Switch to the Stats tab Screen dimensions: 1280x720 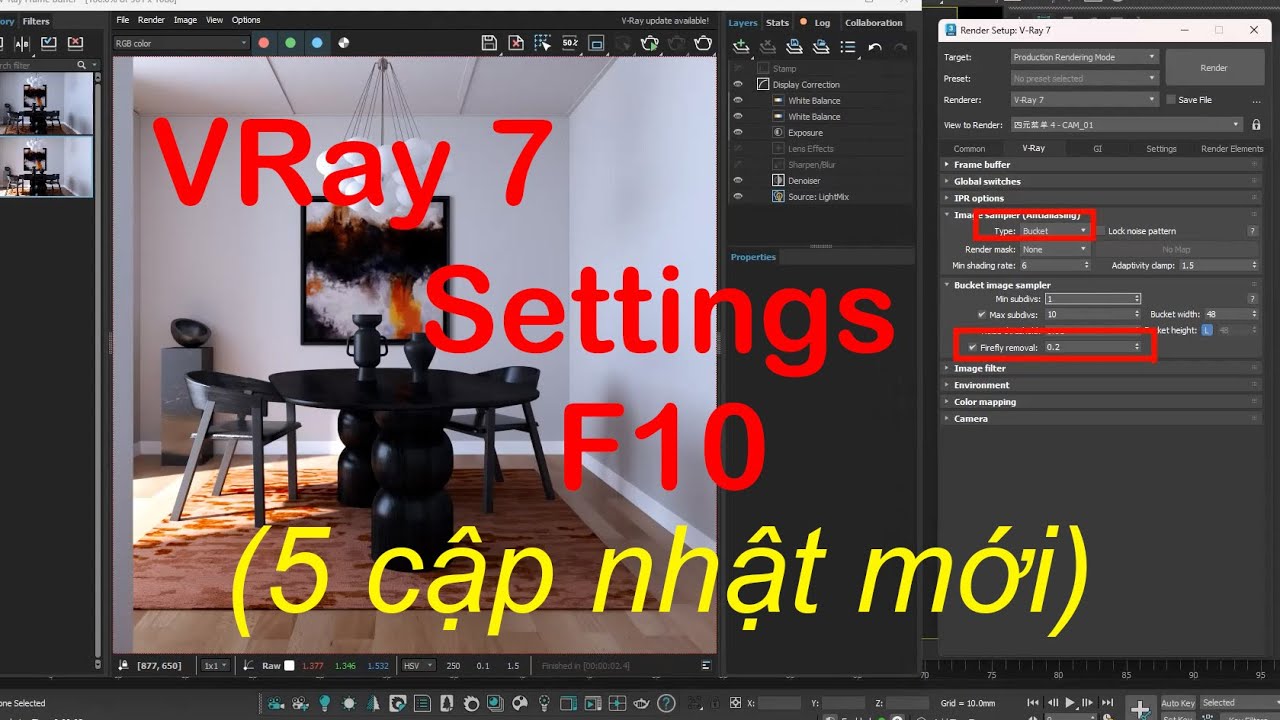pyautogui.click(x=777, y=22)
